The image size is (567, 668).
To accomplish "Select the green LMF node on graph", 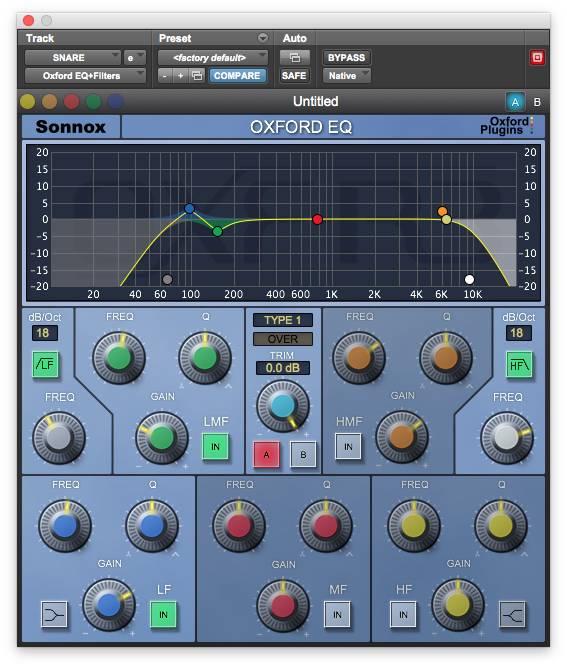I will tap(217, 231).
